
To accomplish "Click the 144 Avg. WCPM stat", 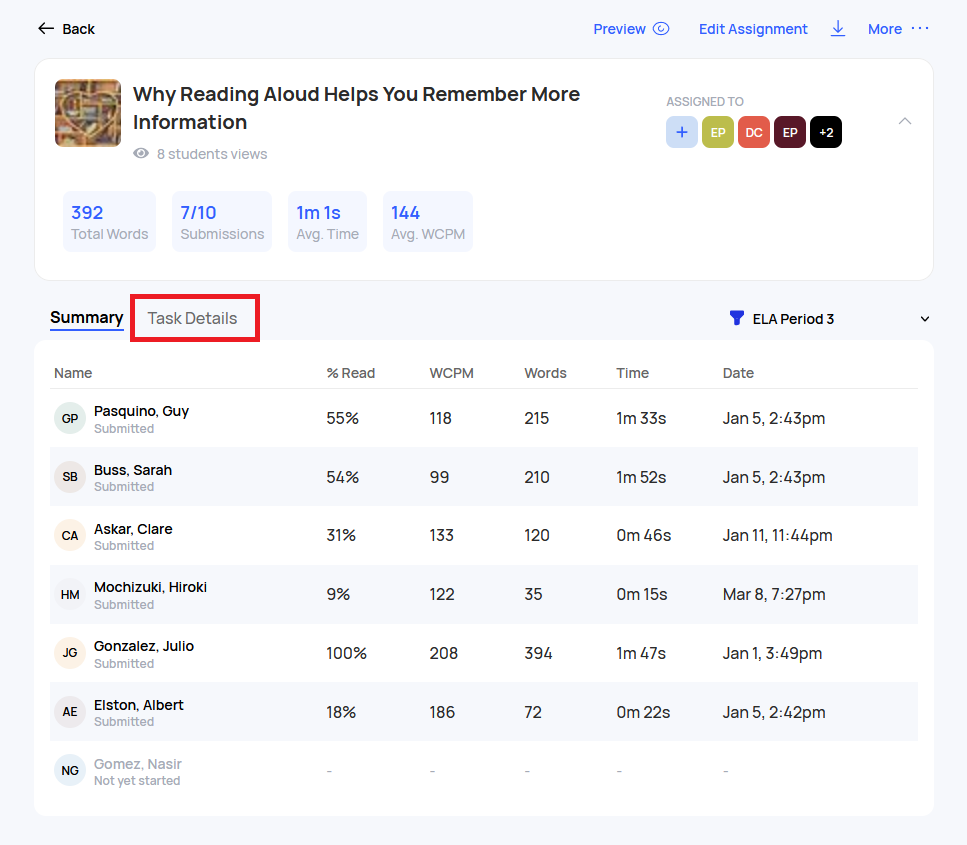I will (428, 221).
